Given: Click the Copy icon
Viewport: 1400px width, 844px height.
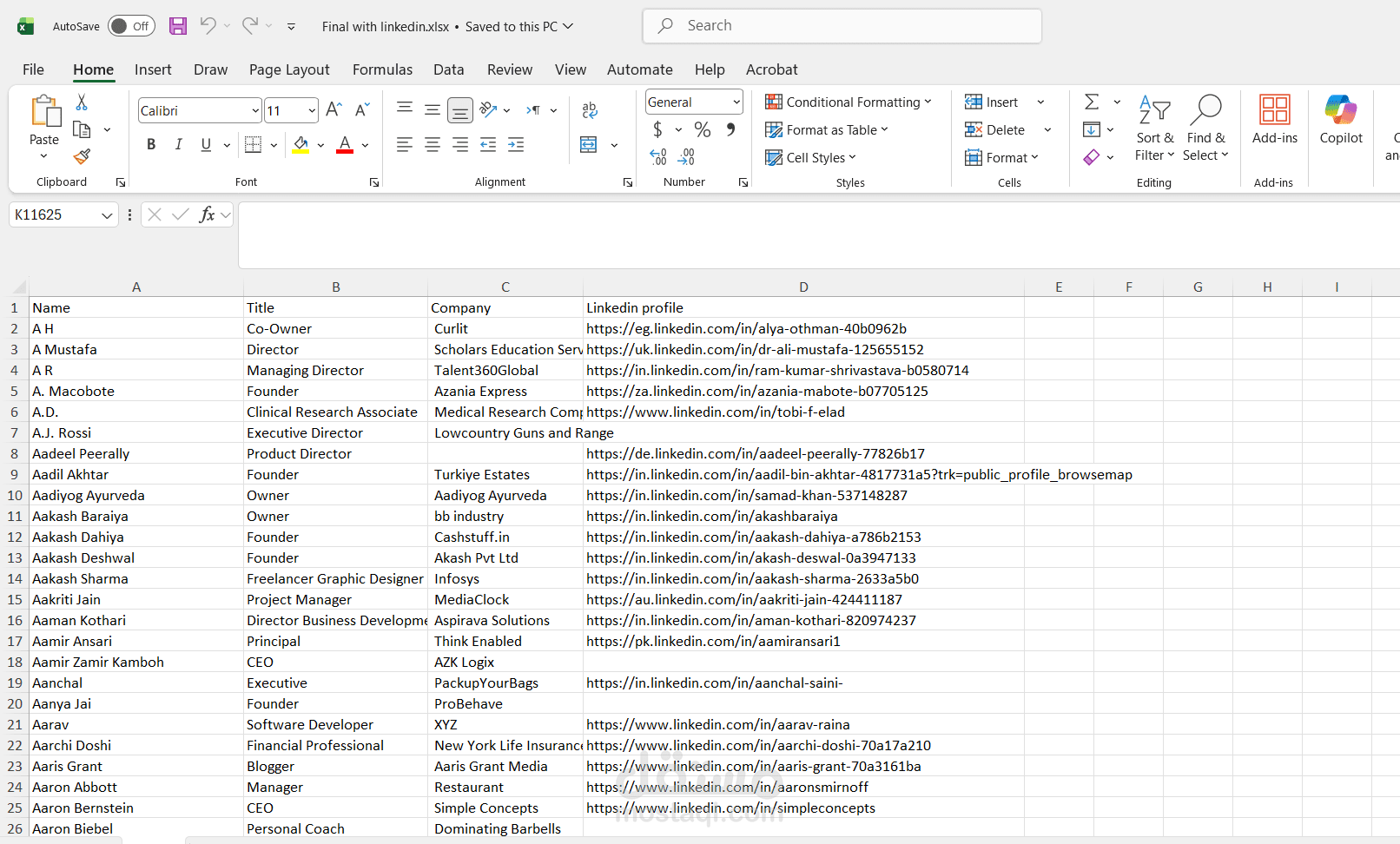Looking at the screenshot, I should [82, 129].
